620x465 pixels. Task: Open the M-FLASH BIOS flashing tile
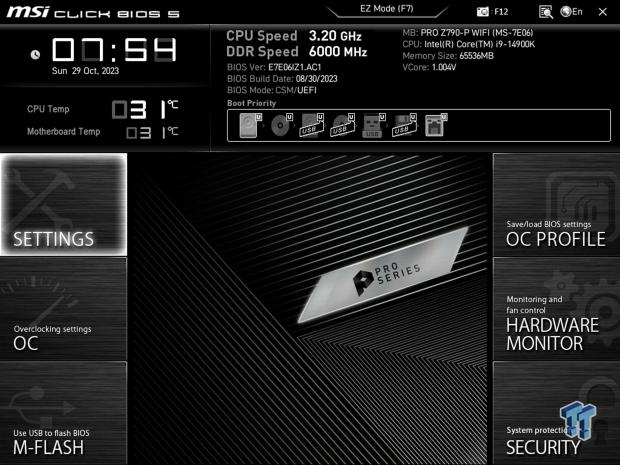click(64, 413)
